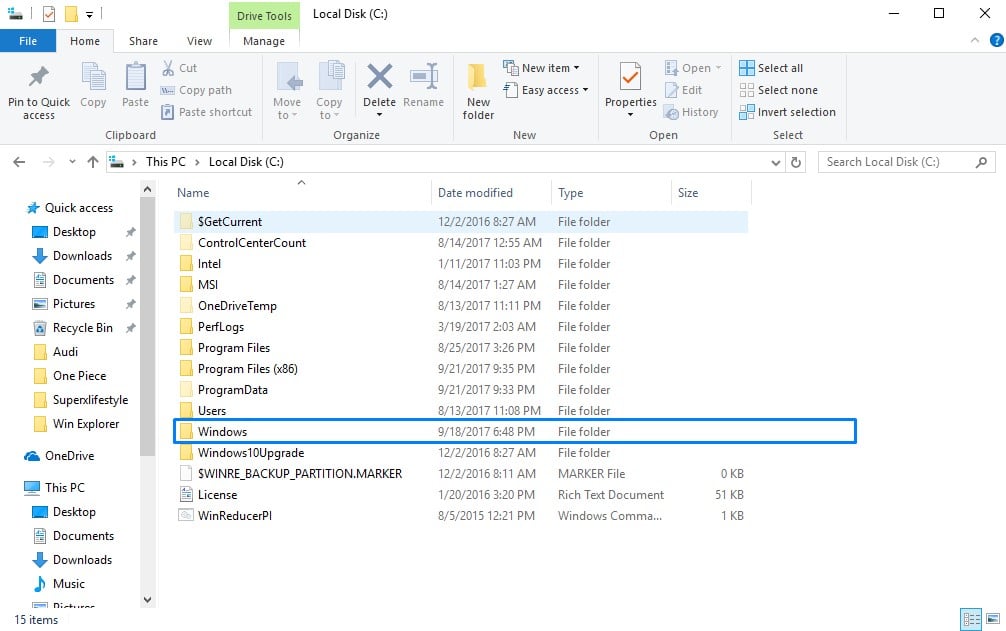Sort by Size column header
This screenshot has height=631, width=1006.
[711, 192]
